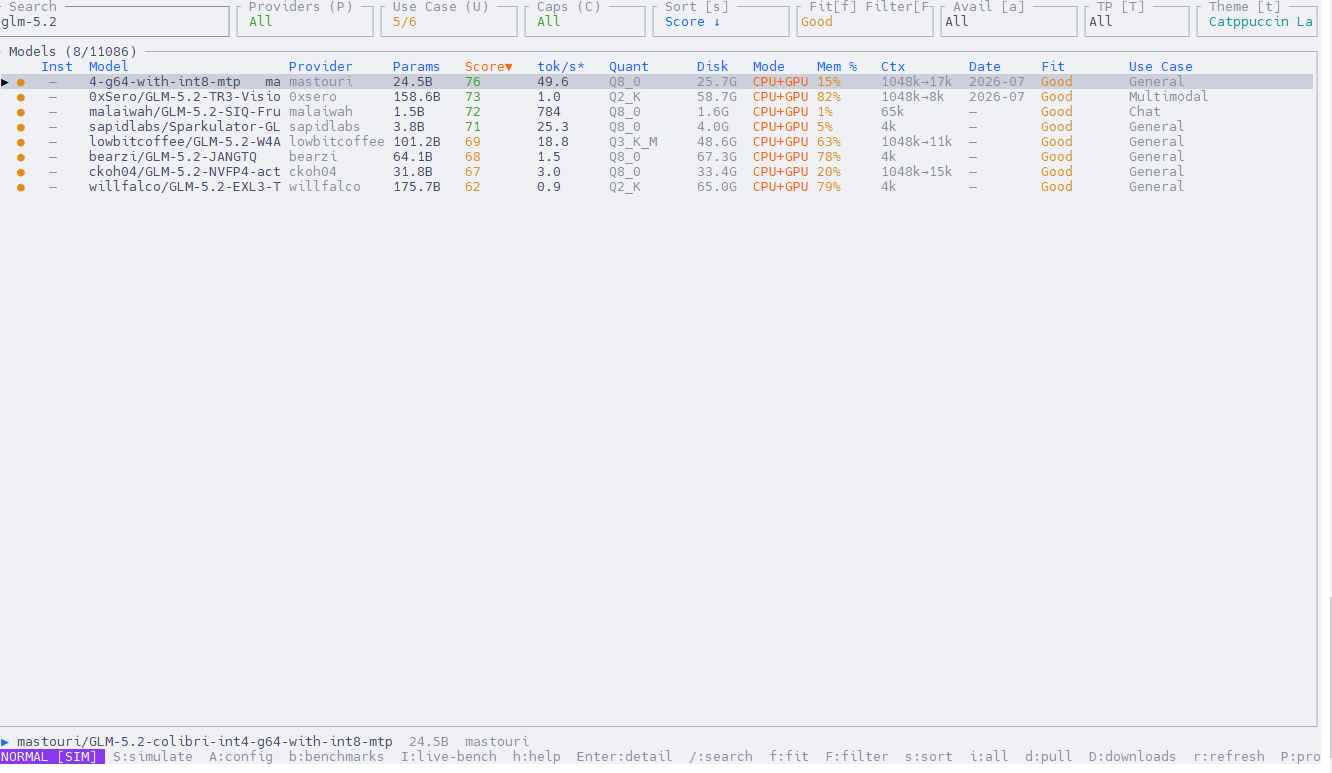Click the Enter:detail shortcut in status bar
1332x773 pixels.
tap(625, 757)
